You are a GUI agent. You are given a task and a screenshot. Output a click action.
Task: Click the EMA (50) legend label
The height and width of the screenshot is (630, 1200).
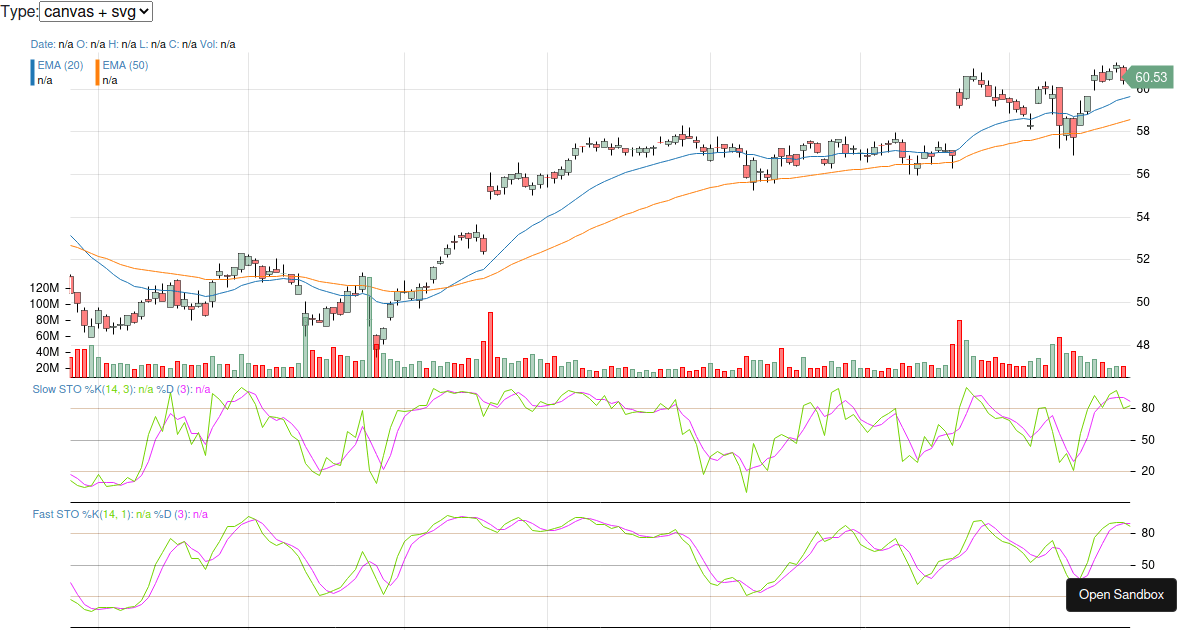point(125,65)
